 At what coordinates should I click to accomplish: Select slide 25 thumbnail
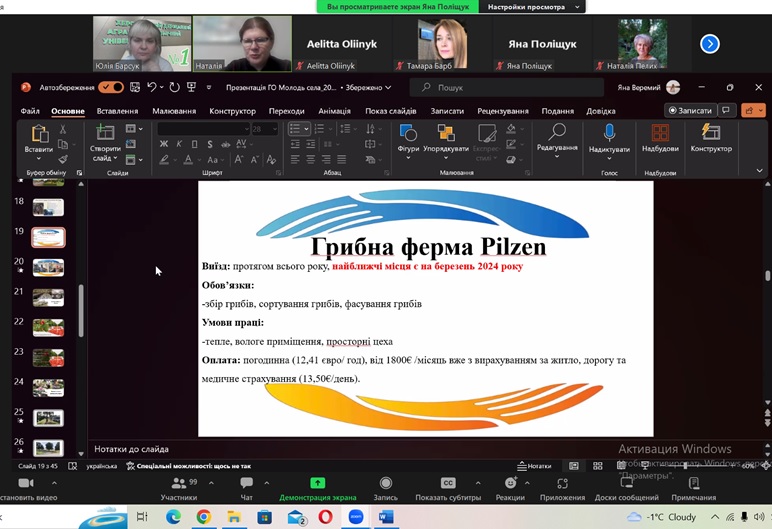(48, 418)
